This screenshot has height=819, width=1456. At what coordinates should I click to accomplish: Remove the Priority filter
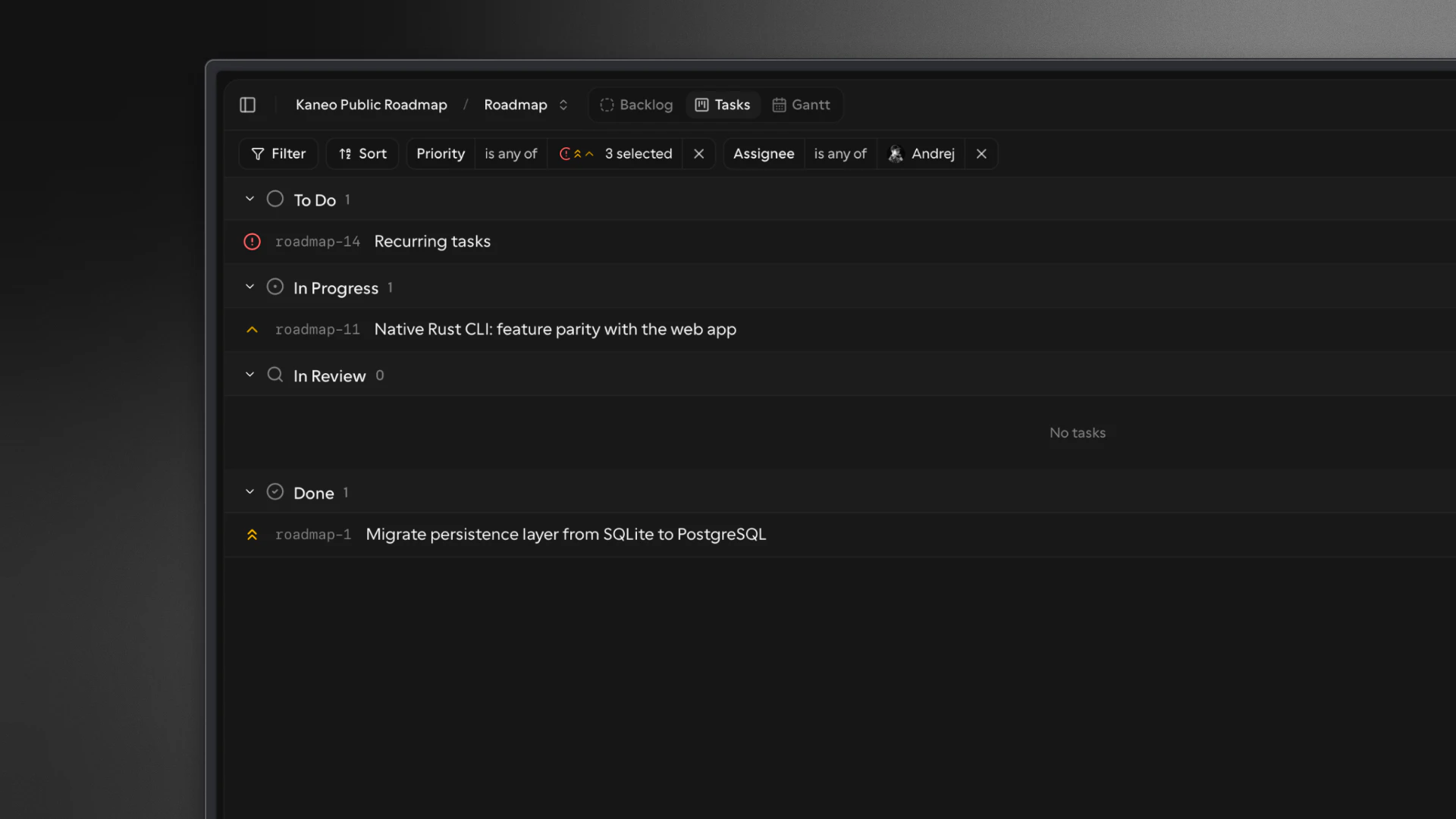click(x=698, y=154)
